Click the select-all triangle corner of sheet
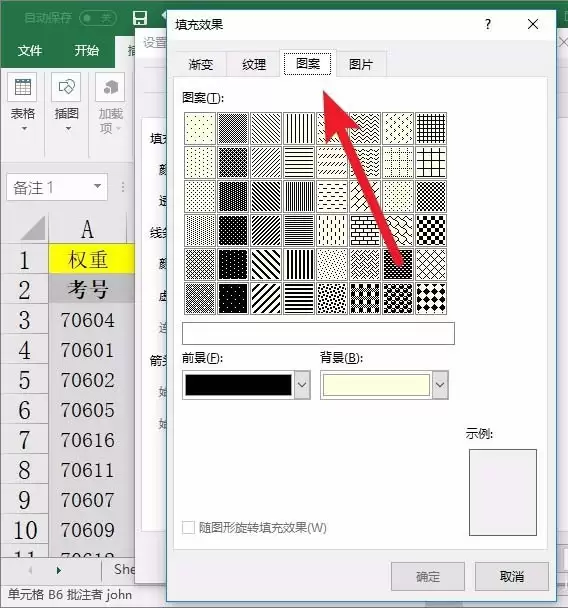 point(32,229)
